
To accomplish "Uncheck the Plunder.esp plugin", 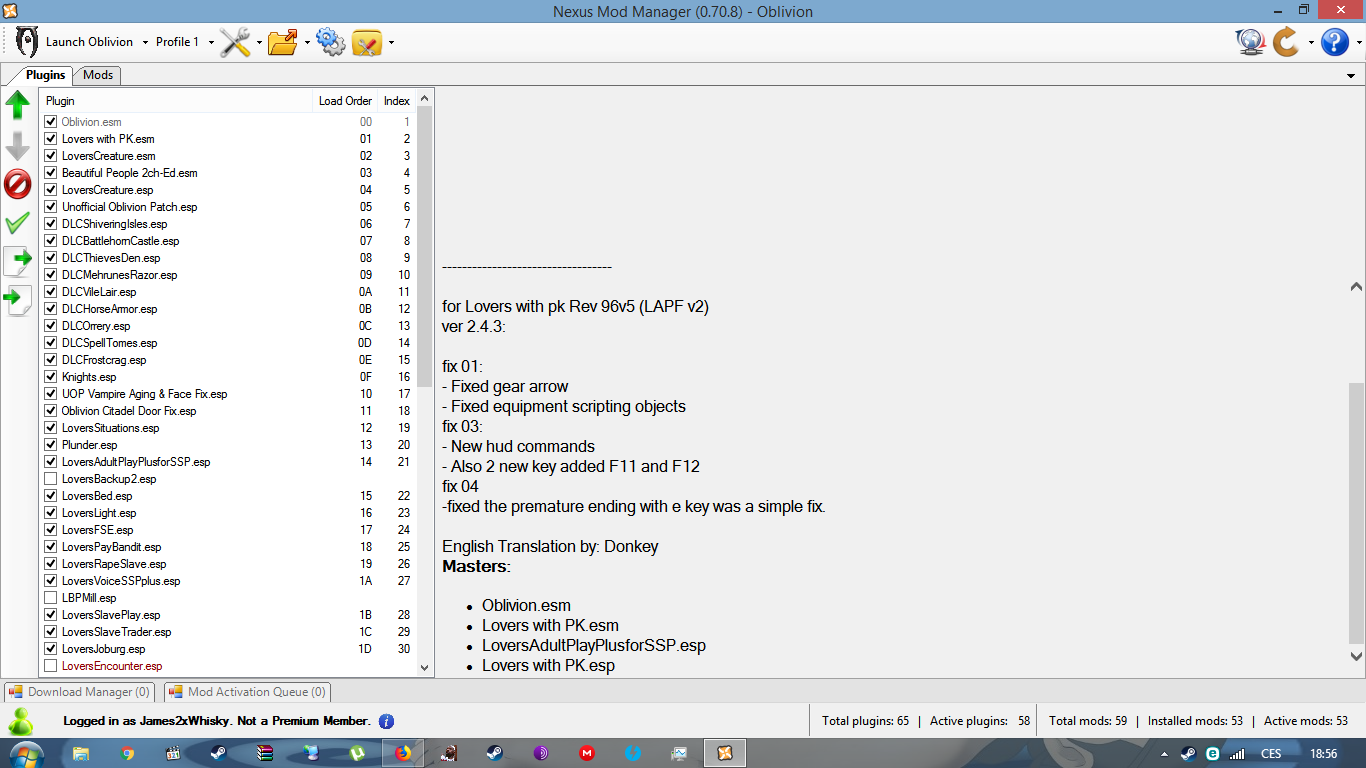I will pyautogui.click(x=51, y=445).
